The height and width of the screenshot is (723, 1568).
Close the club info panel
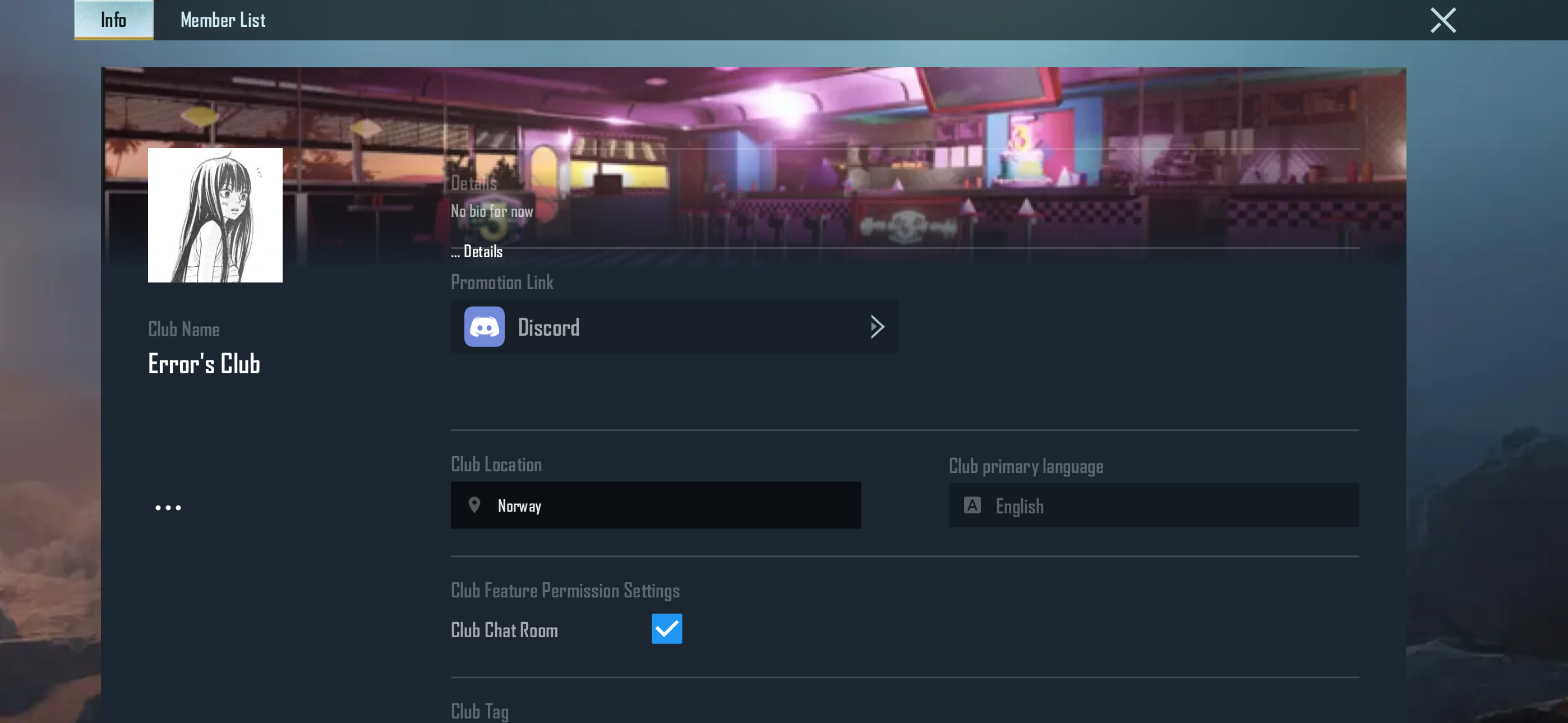click(1442, 20)
